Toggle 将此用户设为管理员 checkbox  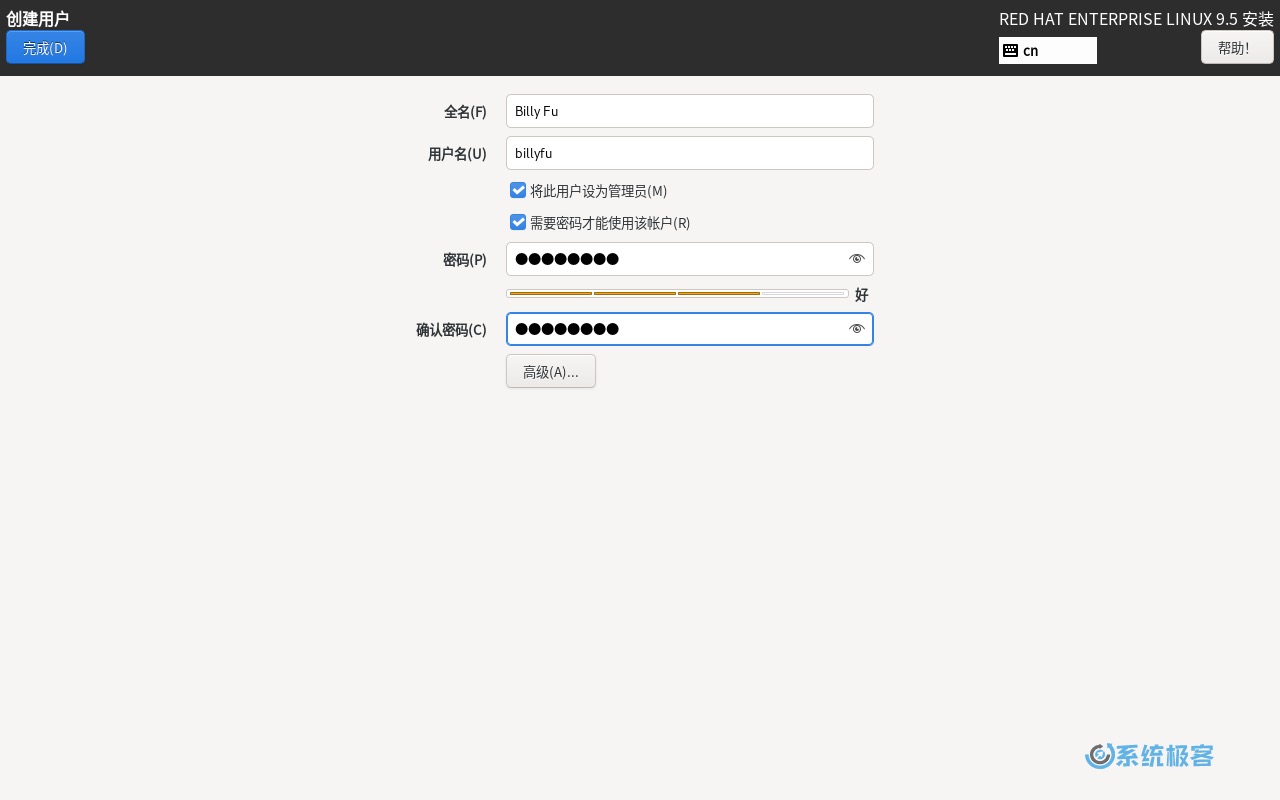click(518, 190)
